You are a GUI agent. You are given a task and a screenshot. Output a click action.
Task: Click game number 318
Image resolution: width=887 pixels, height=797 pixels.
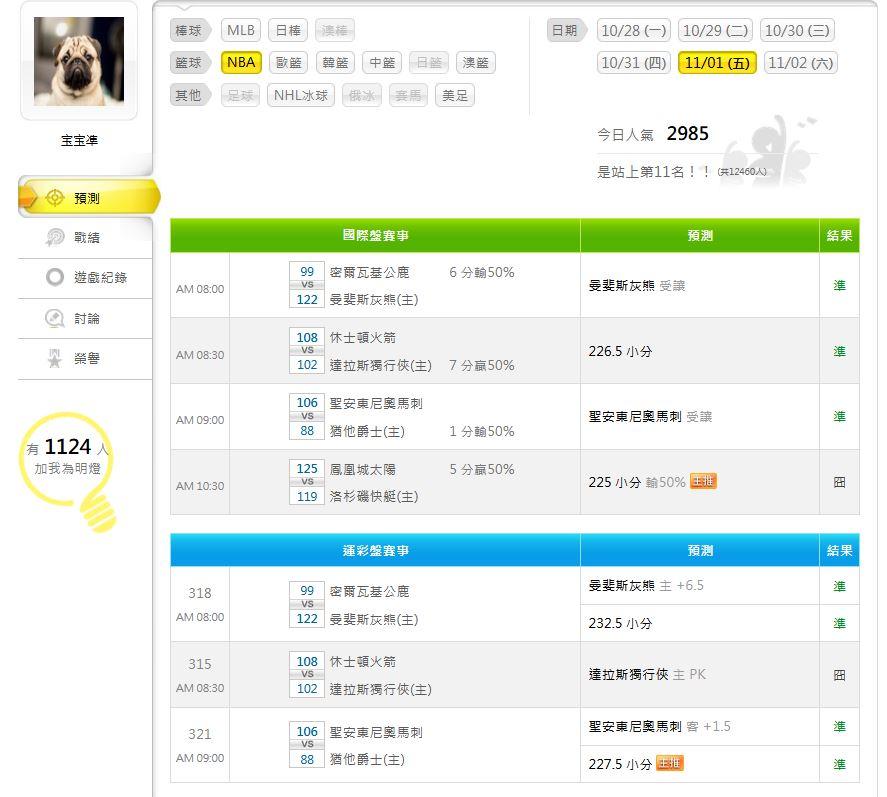200,593
